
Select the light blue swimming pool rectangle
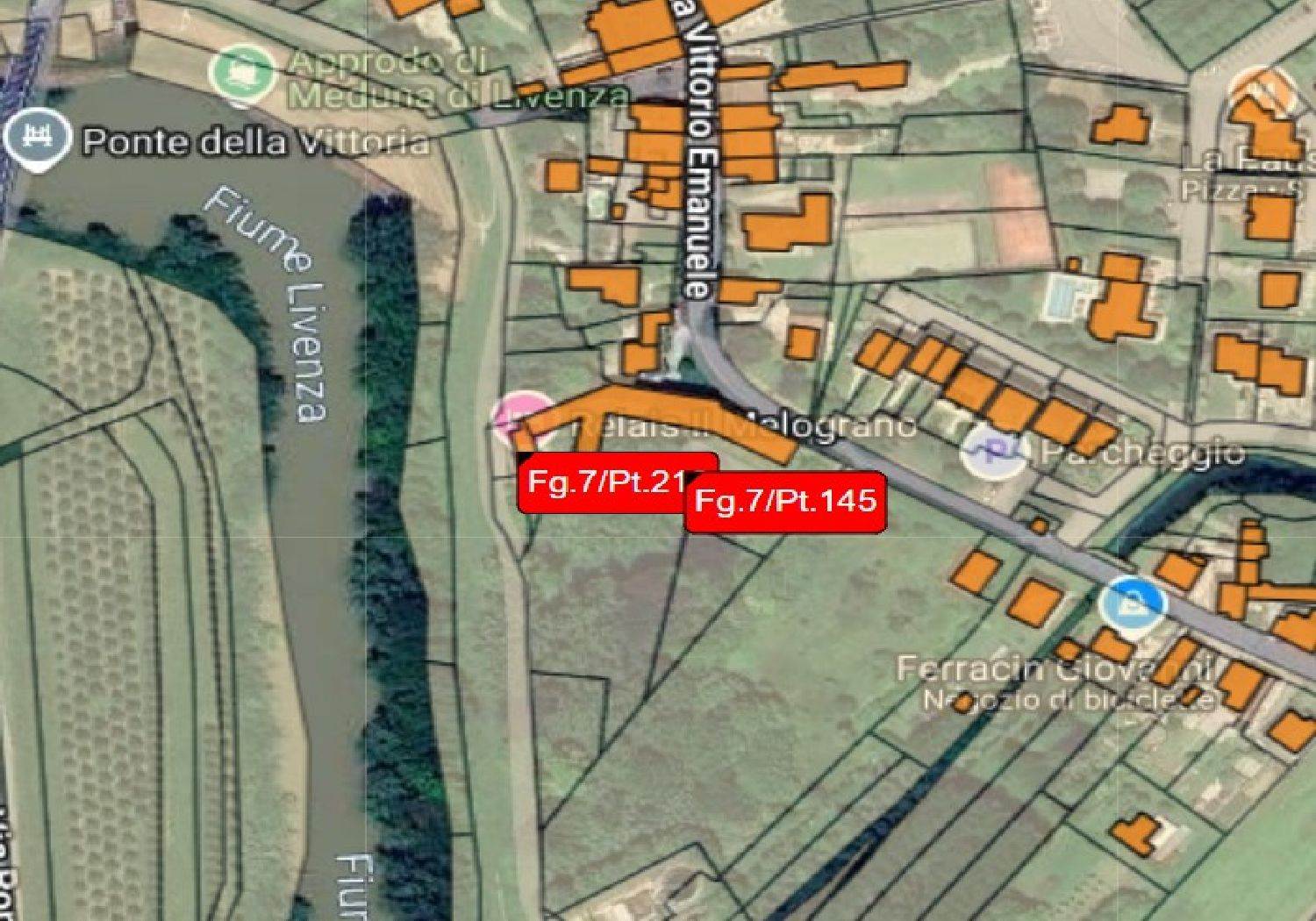click(x=1065, y=297)
